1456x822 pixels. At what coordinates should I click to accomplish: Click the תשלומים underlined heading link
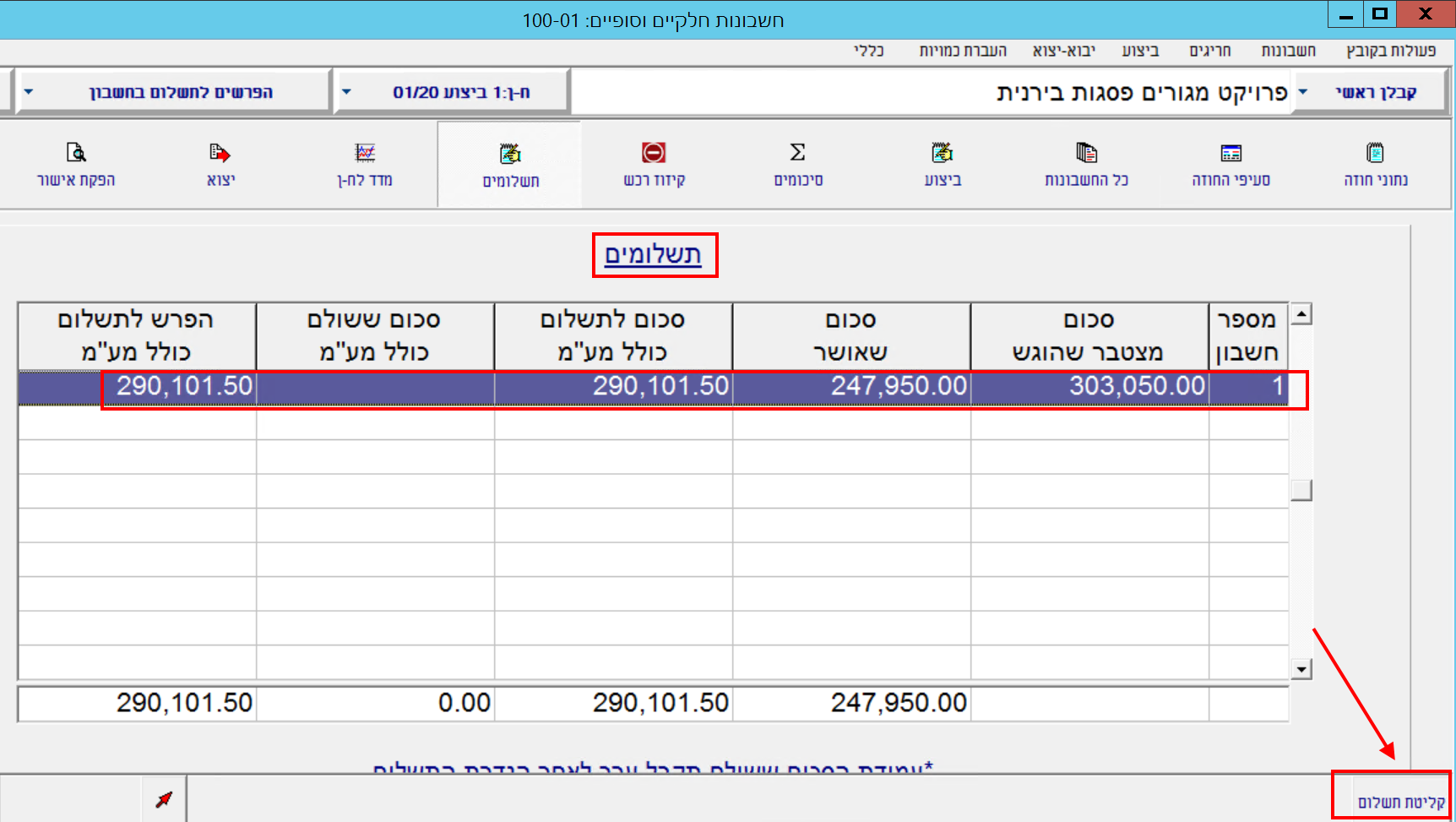pos(653,254)
